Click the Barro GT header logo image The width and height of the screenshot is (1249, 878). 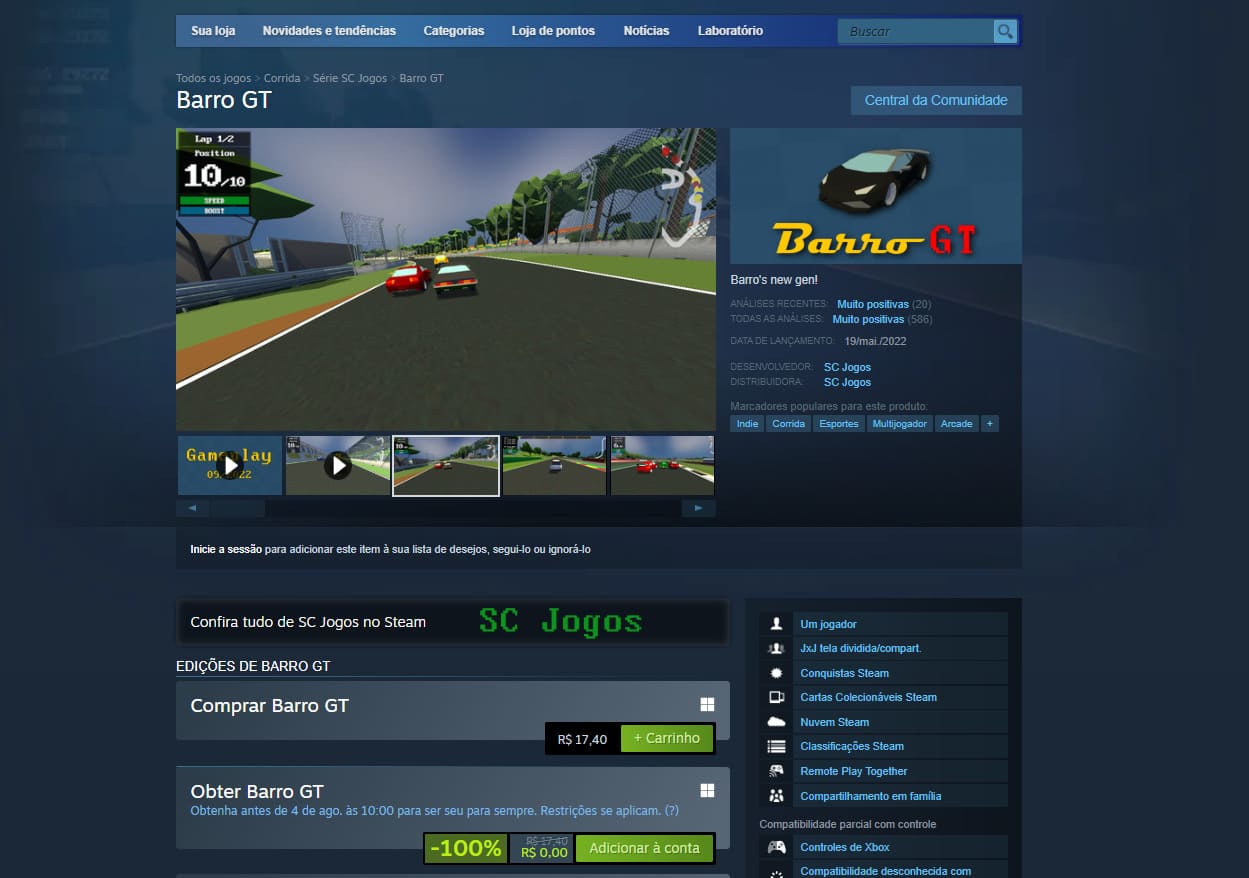(876, 196)
